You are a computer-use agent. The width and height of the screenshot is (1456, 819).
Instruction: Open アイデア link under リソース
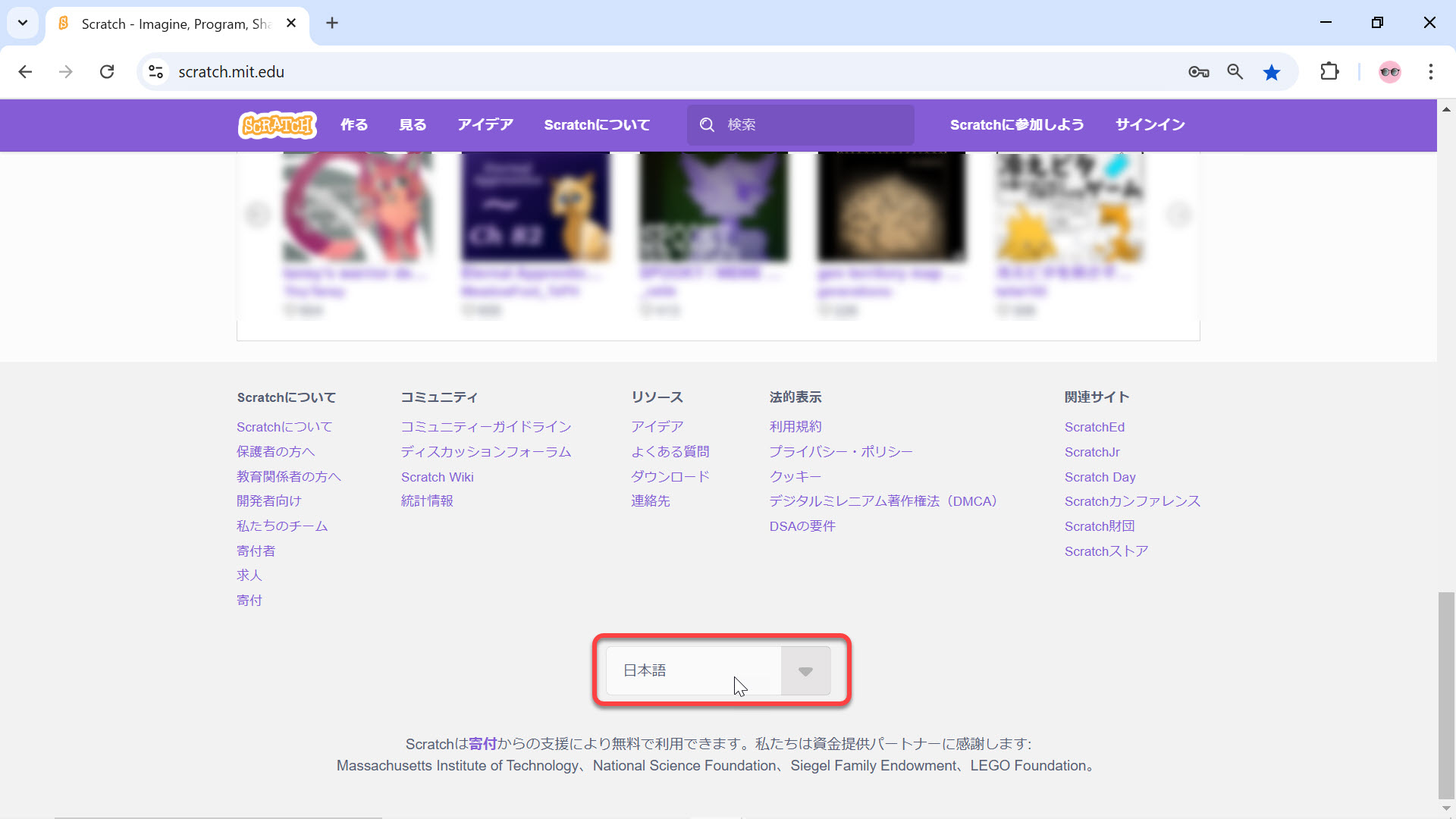[657, 427]
